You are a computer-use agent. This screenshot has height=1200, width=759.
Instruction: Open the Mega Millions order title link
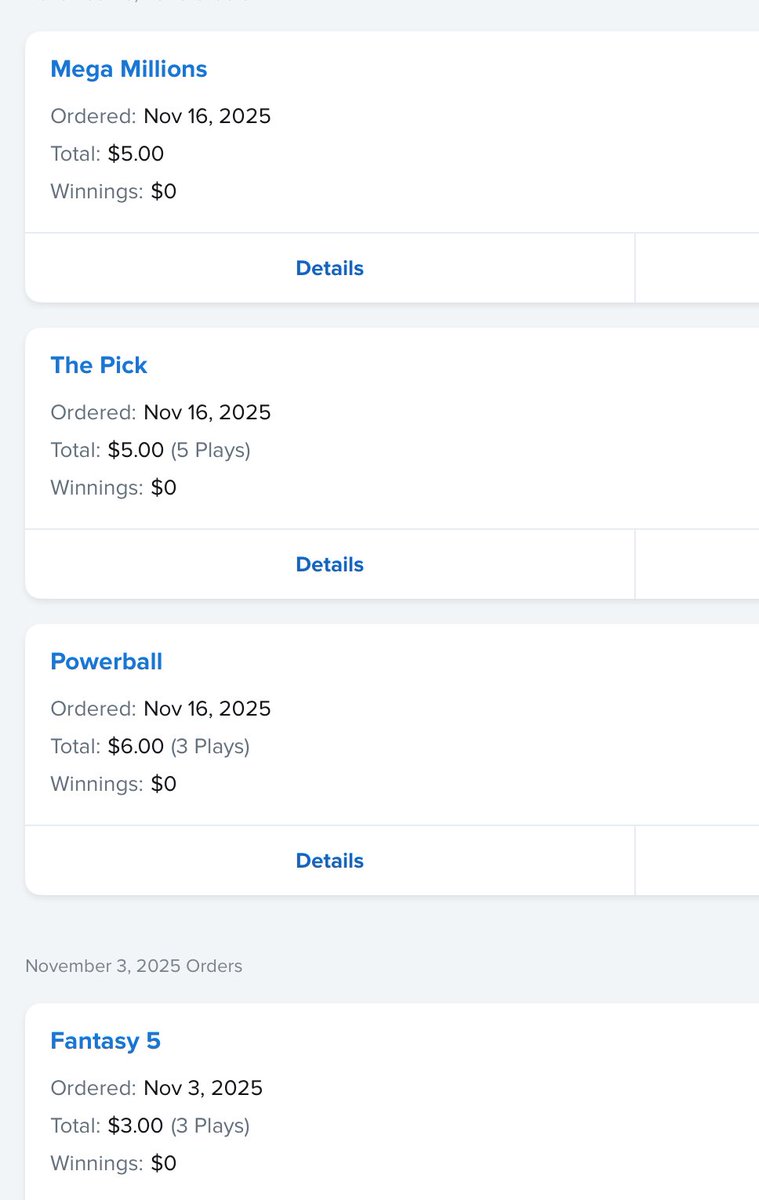point(128,69)
